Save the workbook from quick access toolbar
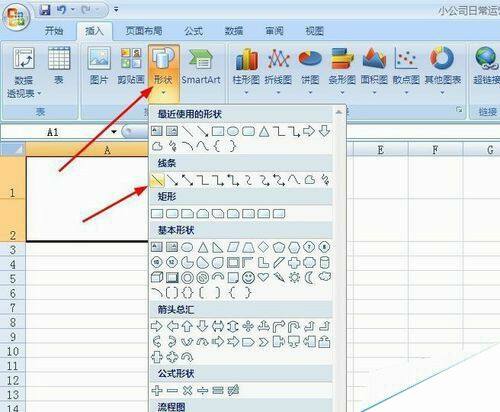The width and height of the screenshot is (500, 412). click(x=45, y=10)
